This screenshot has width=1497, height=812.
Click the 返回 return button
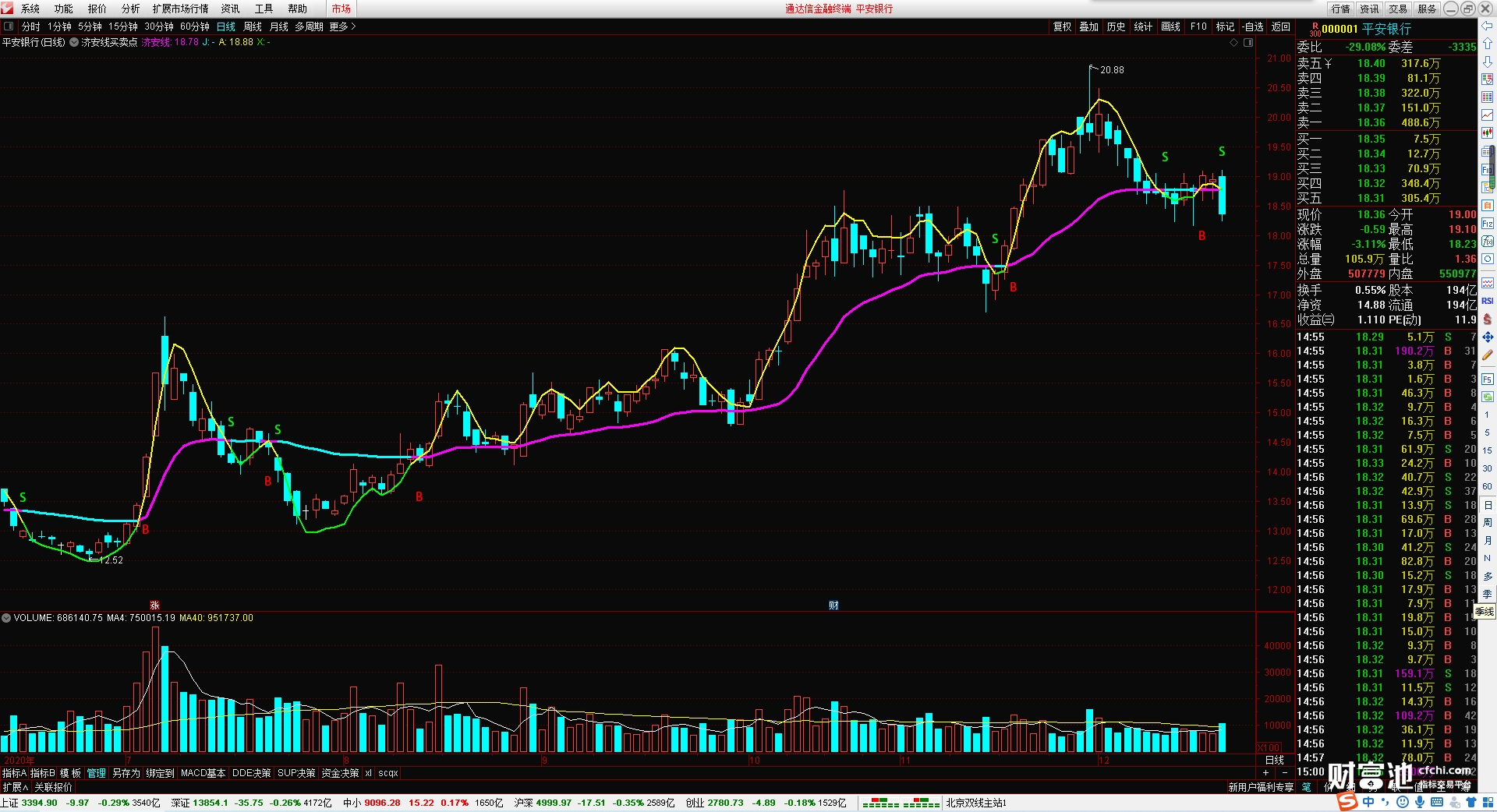(x=1280, y=26)
